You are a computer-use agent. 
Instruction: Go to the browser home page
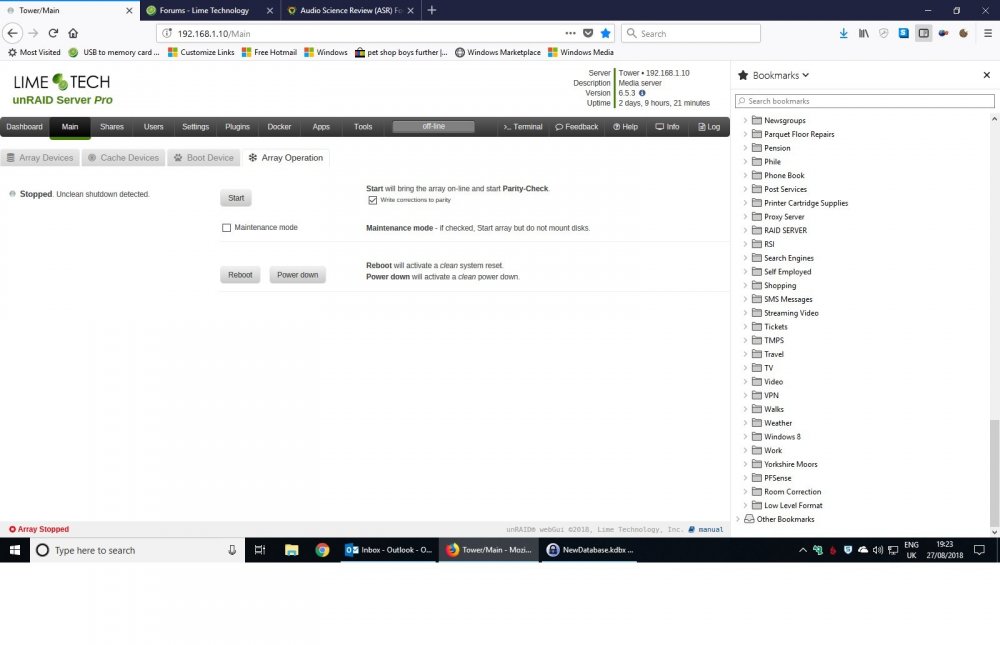pyautogui.click(x=73, y=33)
